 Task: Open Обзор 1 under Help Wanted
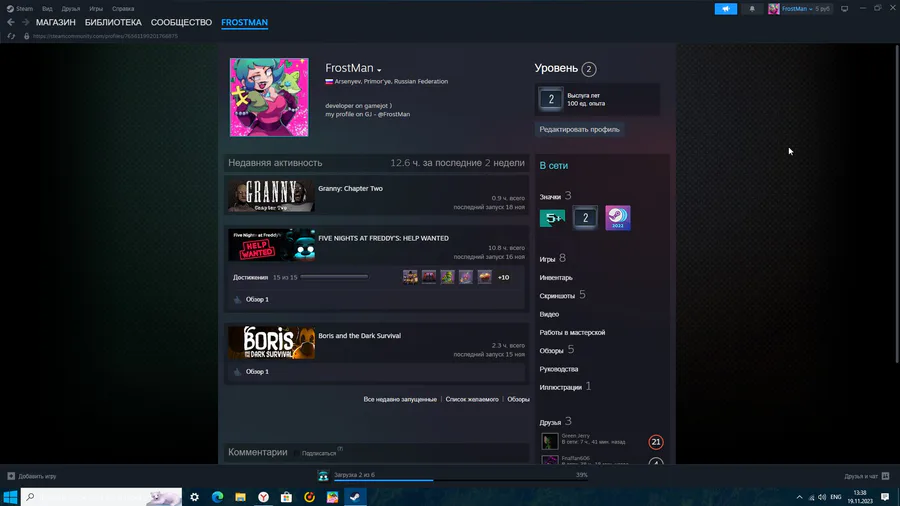257,299
